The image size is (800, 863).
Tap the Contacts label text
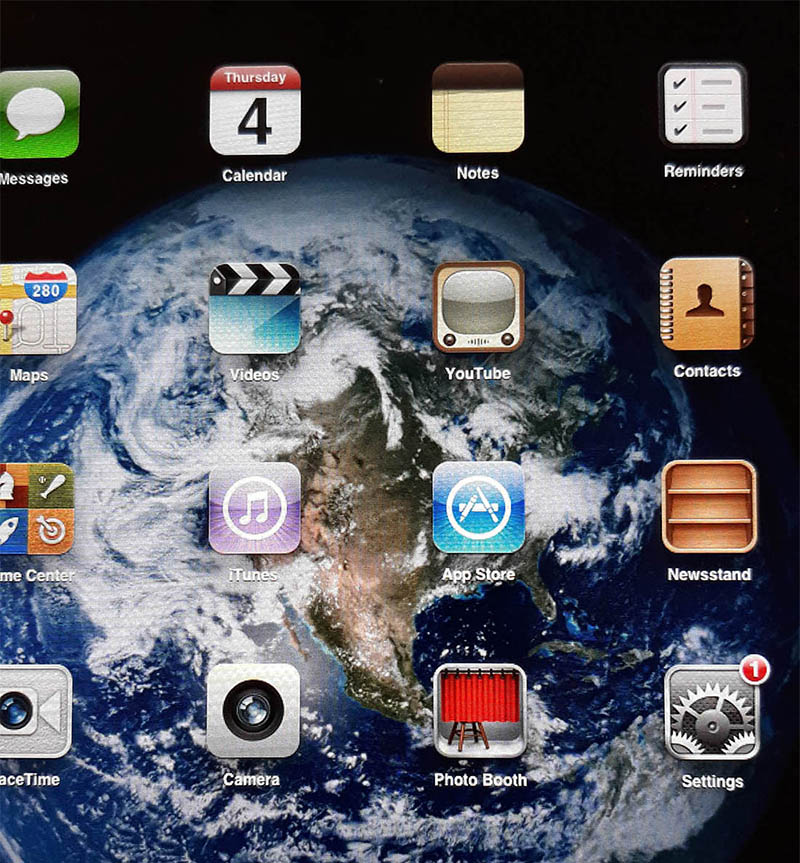point(707,372)
